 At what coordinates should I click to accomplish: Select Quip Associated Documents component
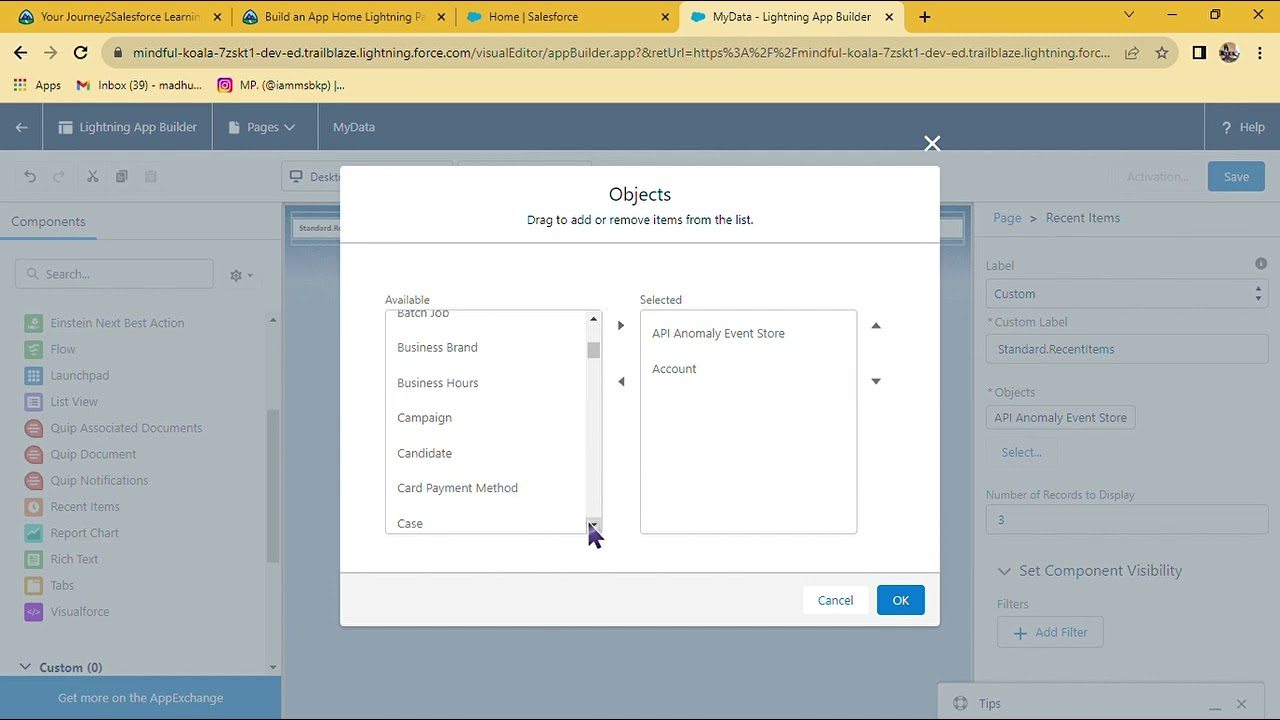[114, 428]
